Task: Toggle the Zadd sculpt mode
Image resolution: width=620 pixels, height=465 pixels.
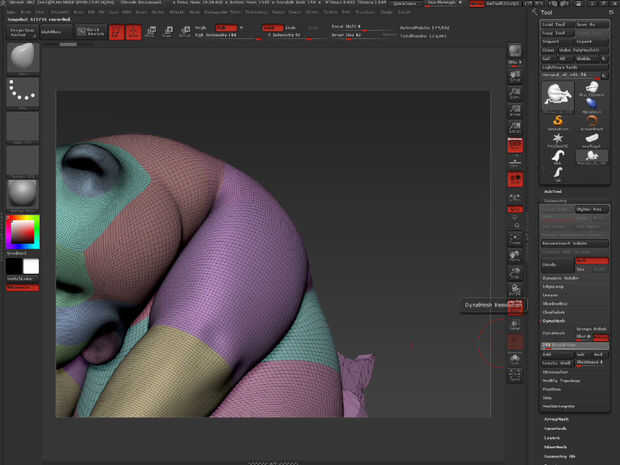Action: coord(272,28)
